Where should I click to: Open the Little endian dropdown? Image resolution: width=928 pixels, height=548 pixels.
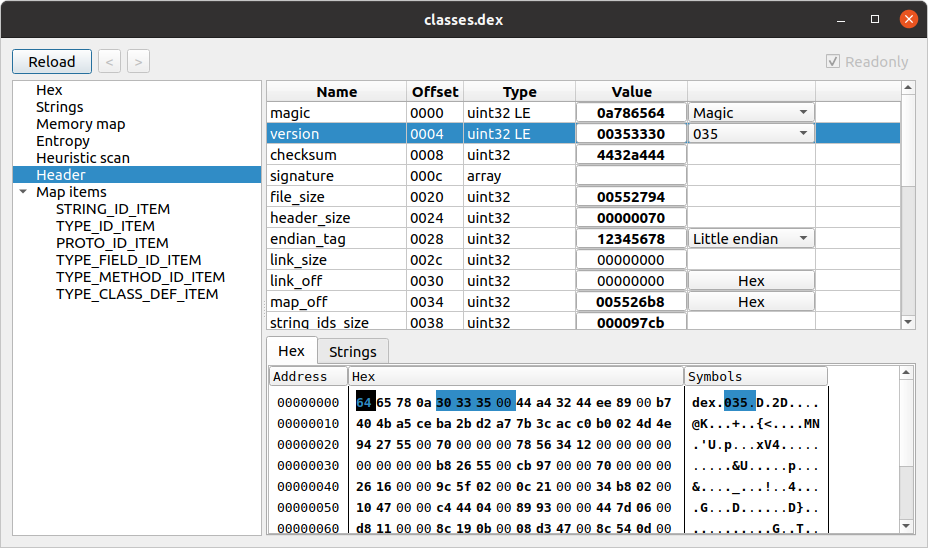pos(750,238)
